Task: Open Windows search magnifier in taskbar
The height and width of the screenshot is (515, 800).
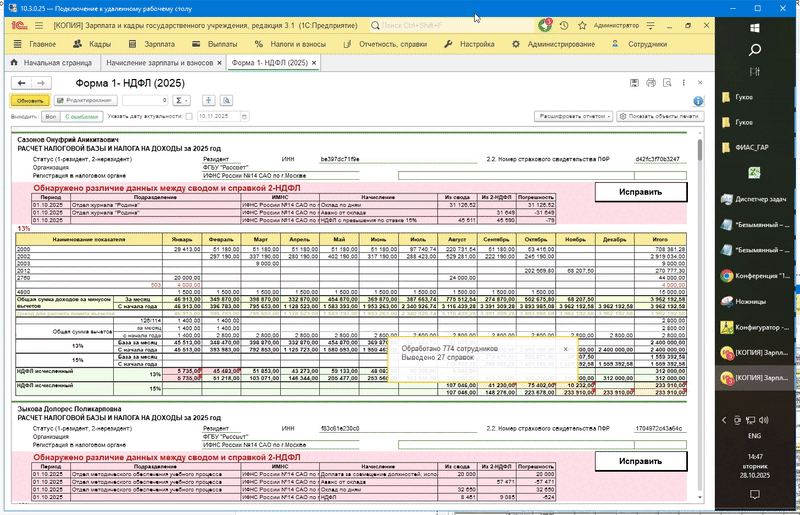Action: 755,50
